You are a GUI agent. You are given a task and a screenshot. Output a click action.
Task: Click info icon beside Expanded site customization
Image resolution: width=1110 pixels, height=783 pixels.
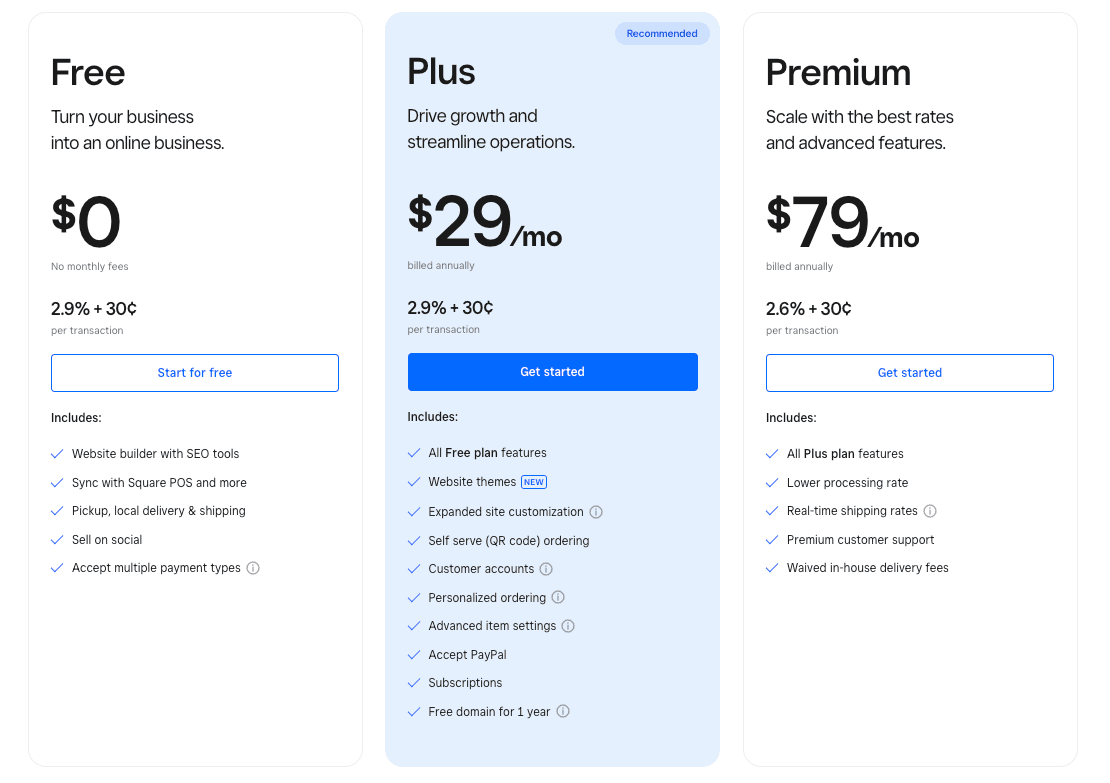596,512
